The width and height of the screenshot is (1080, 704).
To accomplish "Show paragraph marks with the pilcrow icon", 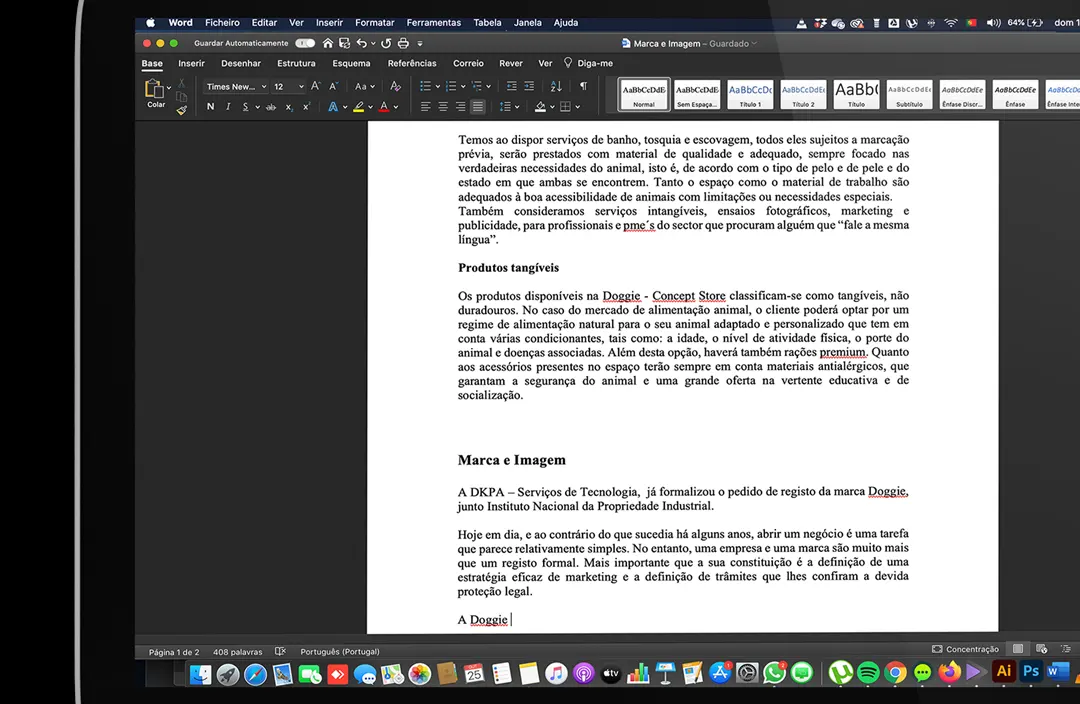I will (584, 85).
